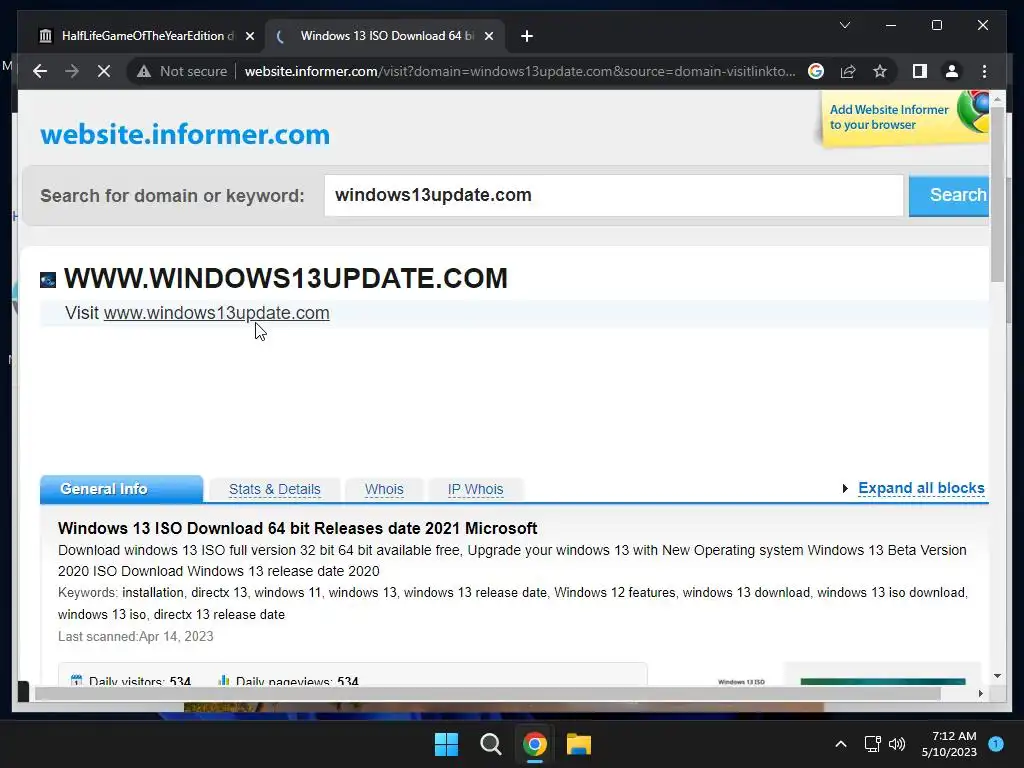Click the windows13update site favicon
The height and width of the screenshot is (768, 1024).
[48, 280]
